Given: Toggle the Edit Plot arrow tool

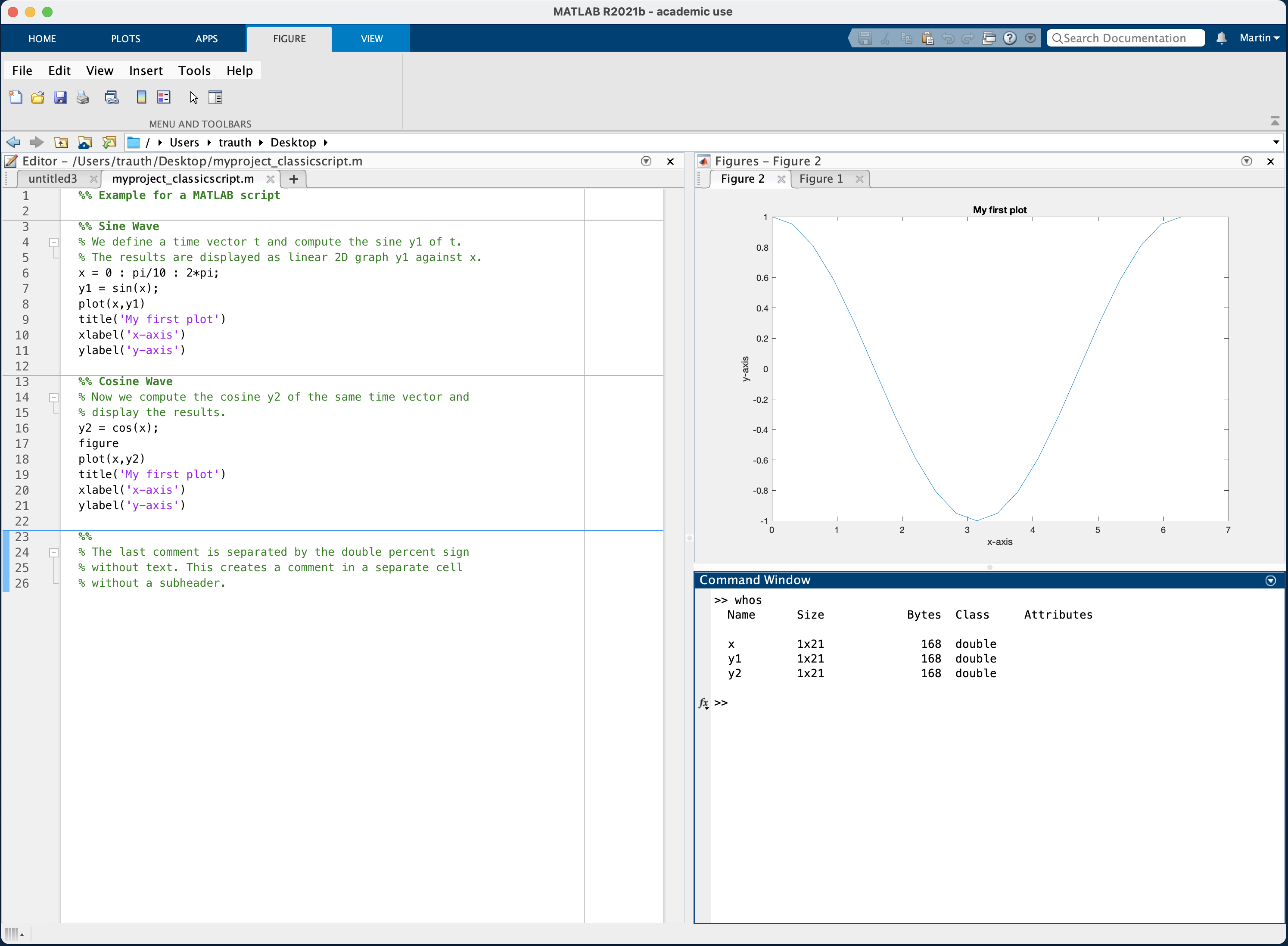Looking at the screenshot, I should [x=194, y=97].
